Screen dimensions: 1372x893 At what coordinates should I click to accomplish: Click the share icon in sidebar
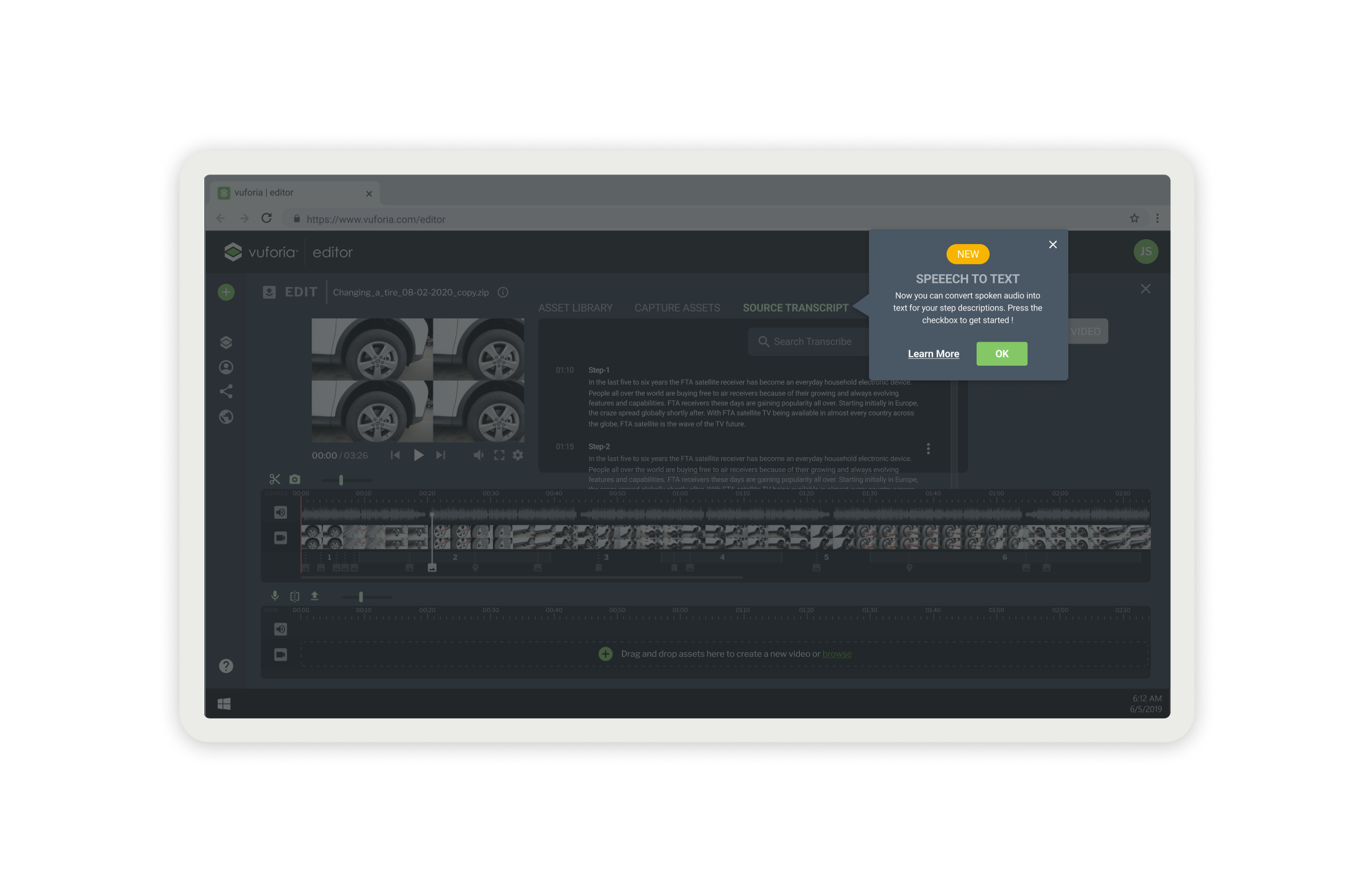[226, 391]
